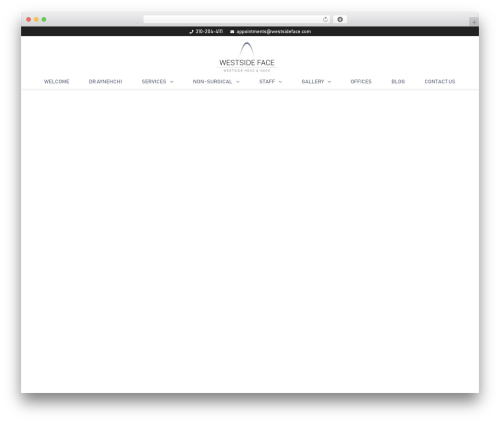
Task: Open a new tab with the plus button
Action: click(x=474, y=22)
